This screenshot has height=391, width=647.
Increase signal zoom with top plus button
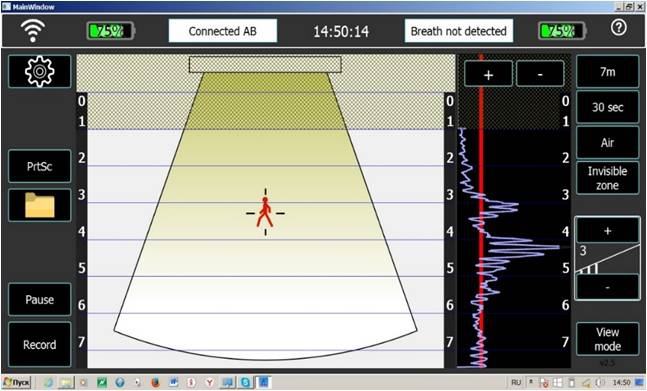(489, 74)
